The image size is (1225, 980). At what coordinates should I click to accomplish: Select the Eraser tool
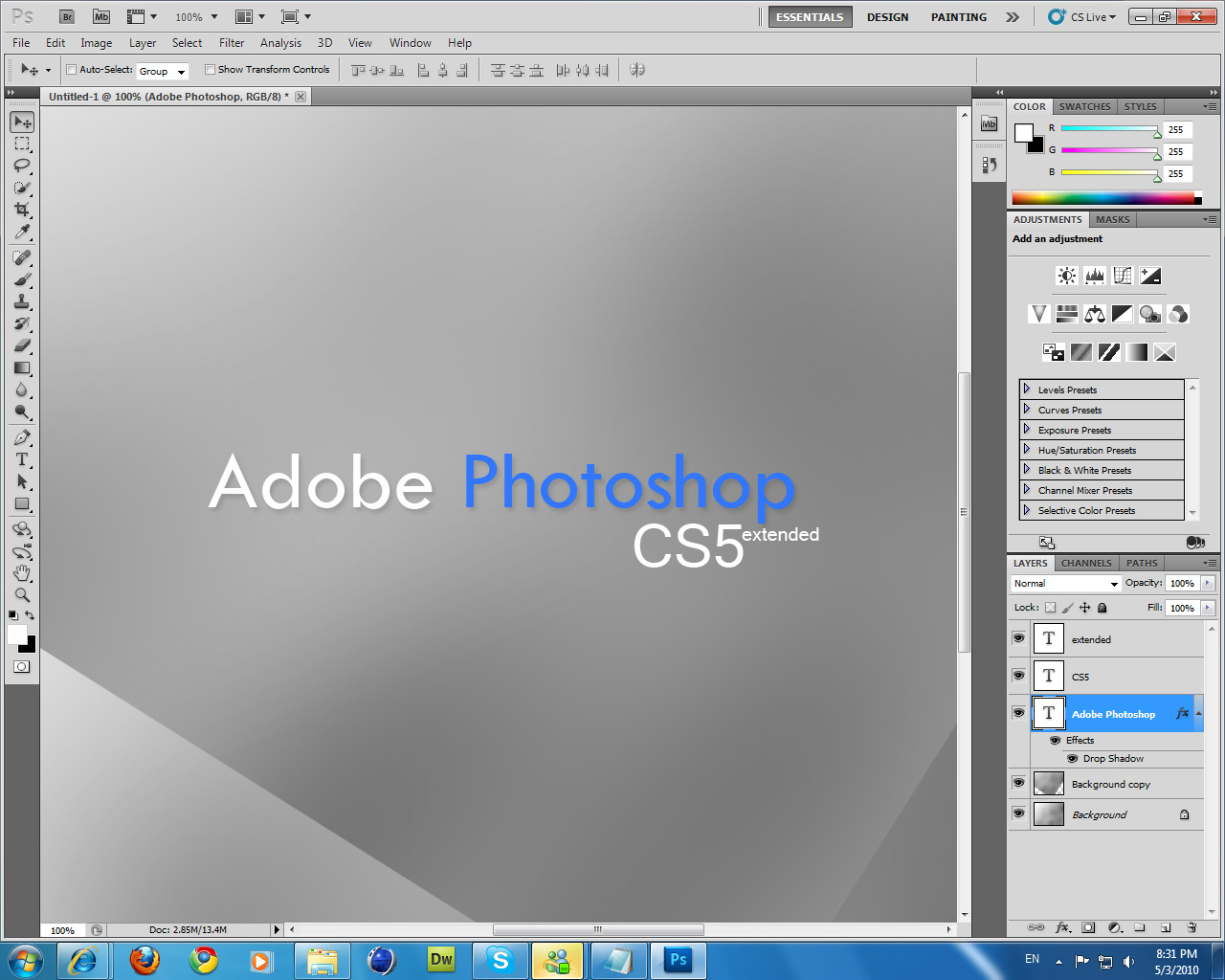click(x=22, y=345)
